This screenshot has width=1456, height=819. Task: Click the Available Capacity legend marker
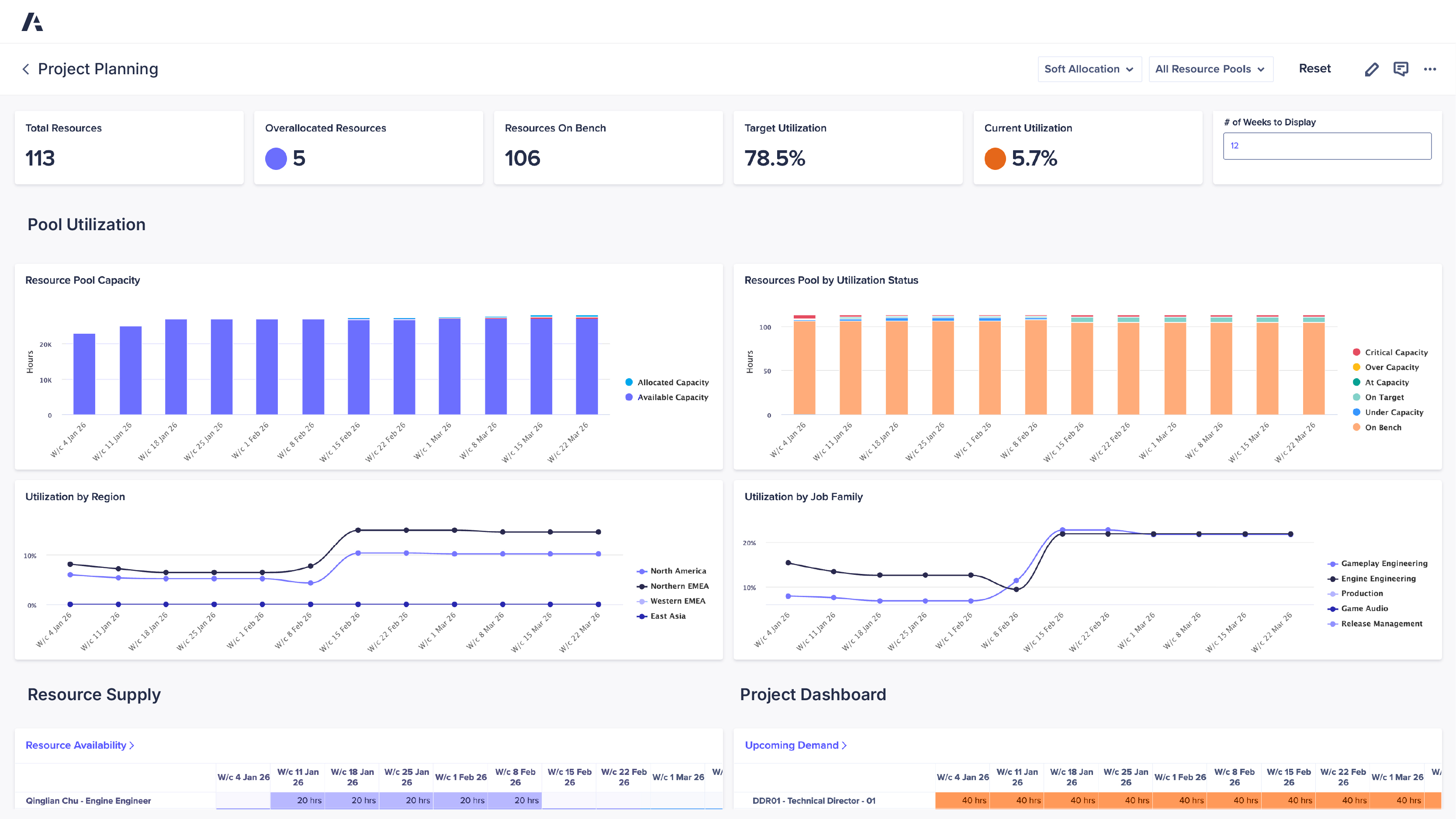tap(629, 397)
